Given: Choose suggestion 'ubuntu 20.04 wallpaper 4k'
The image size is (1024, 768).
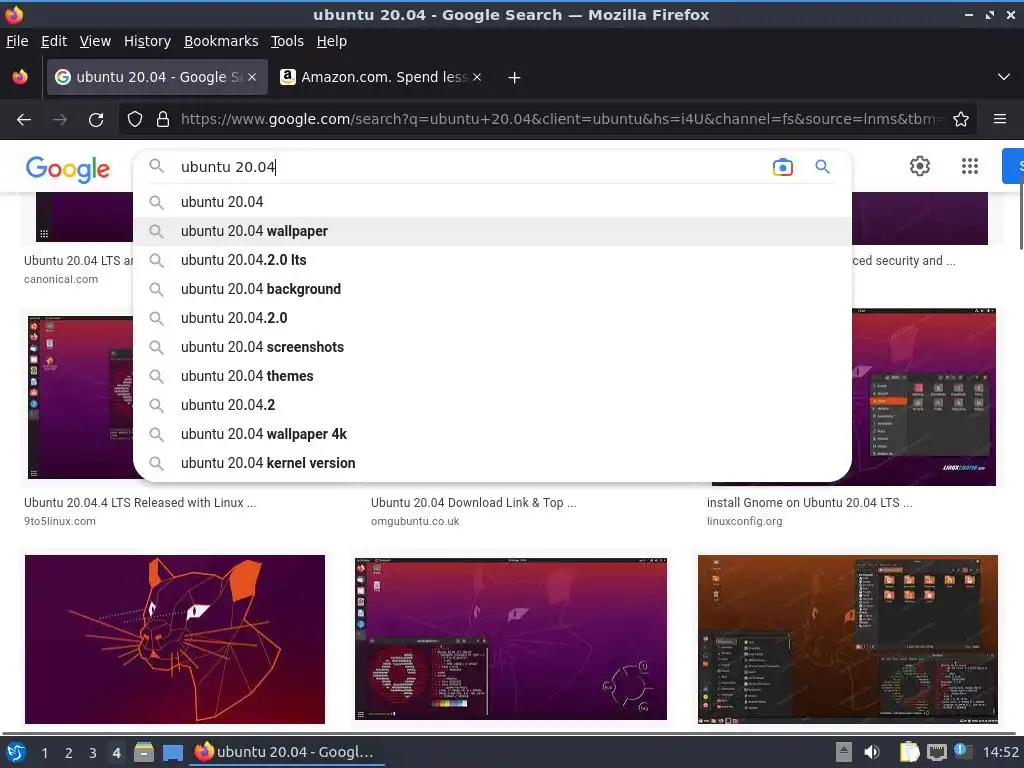Looking at the screenshot, I should coord(492,434).
